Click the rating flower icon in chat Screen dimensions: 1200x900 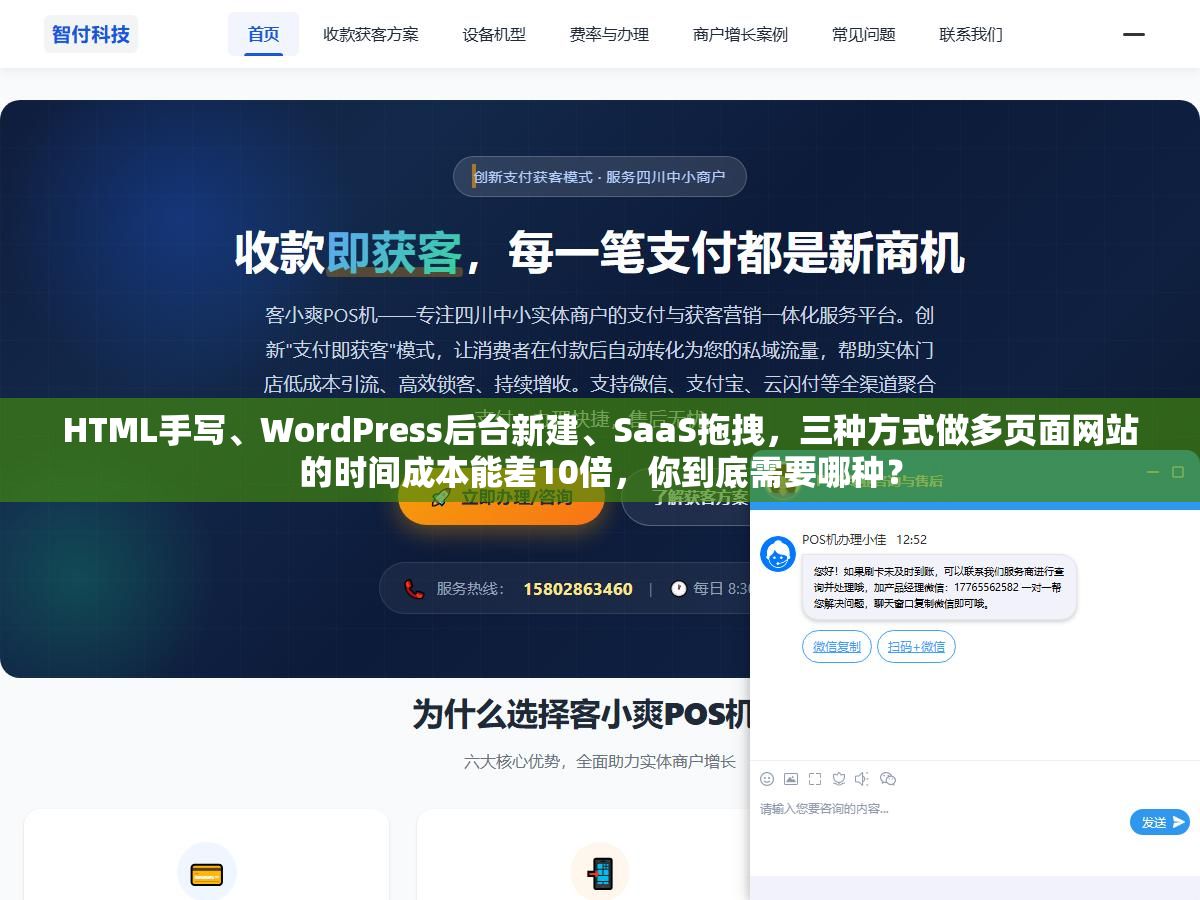coord(839,778)
